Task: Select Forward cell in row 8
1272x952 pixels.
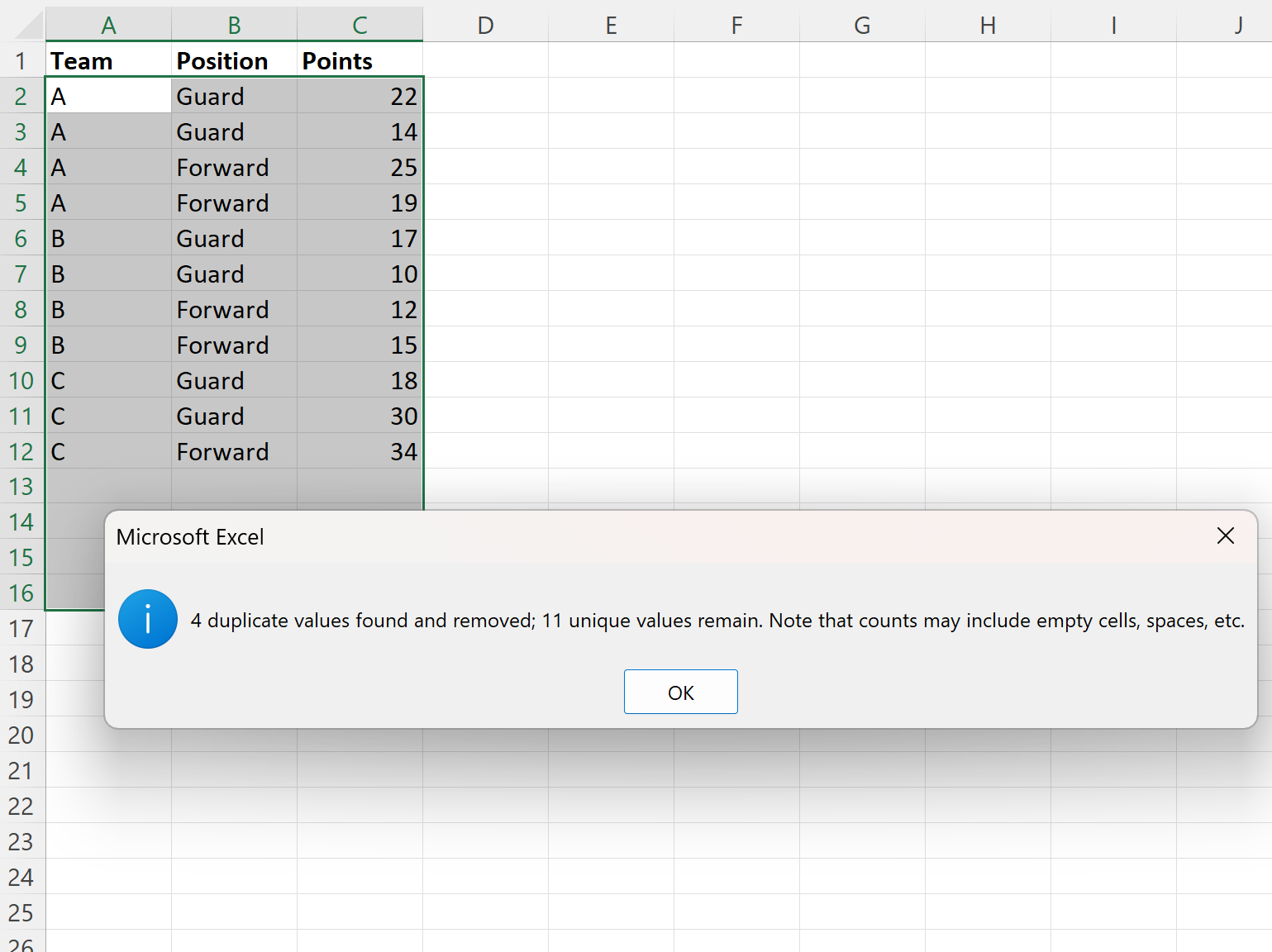Action: tap(234, 310)
